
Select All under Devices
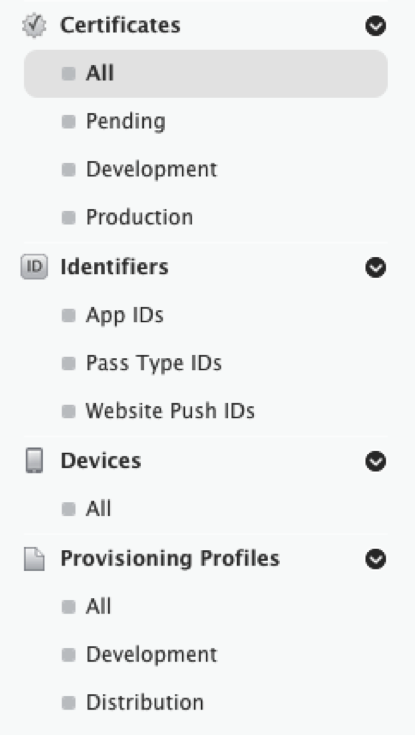pyautogui.click(x=98, y=509)
